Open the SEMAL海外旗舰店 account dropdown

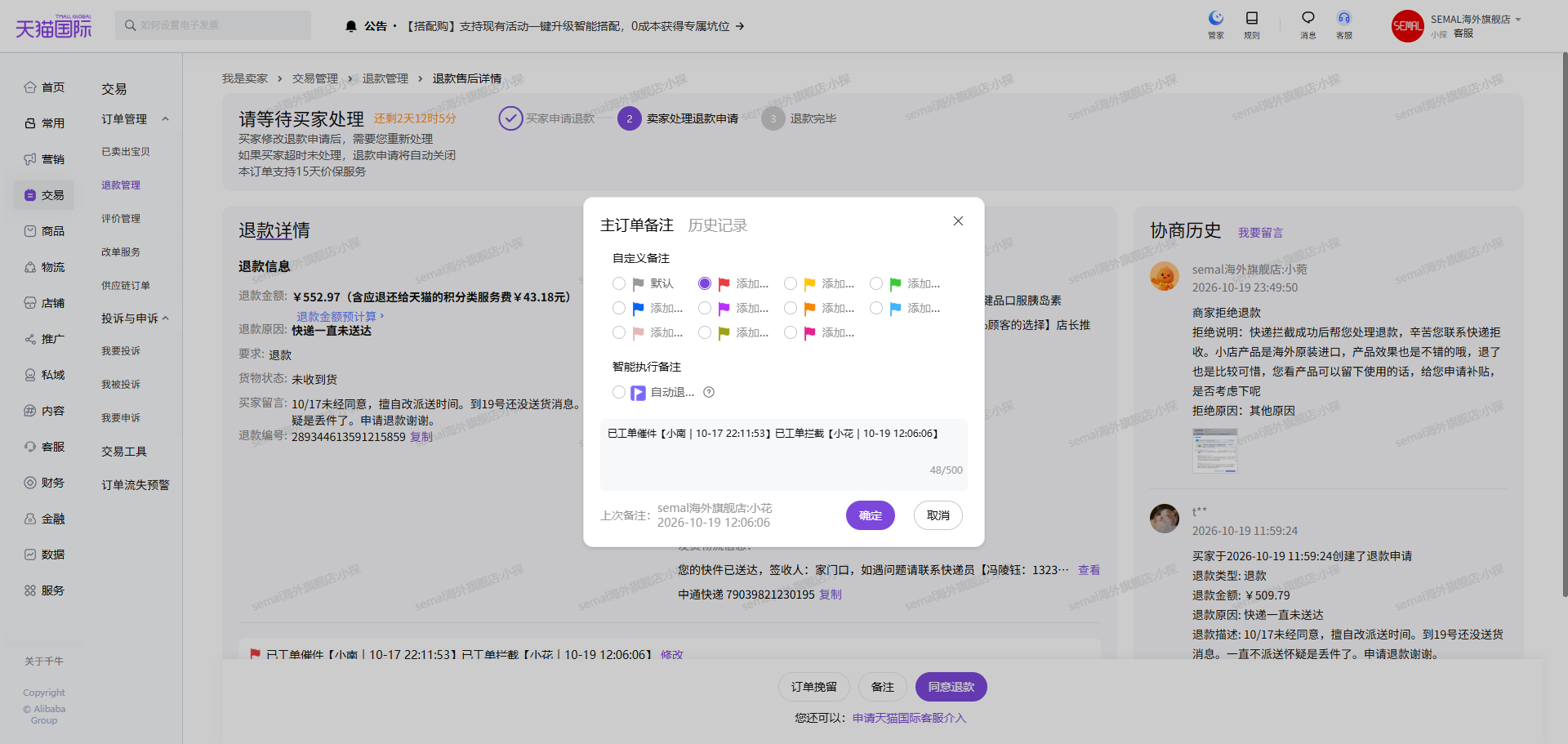(1476, 20)
